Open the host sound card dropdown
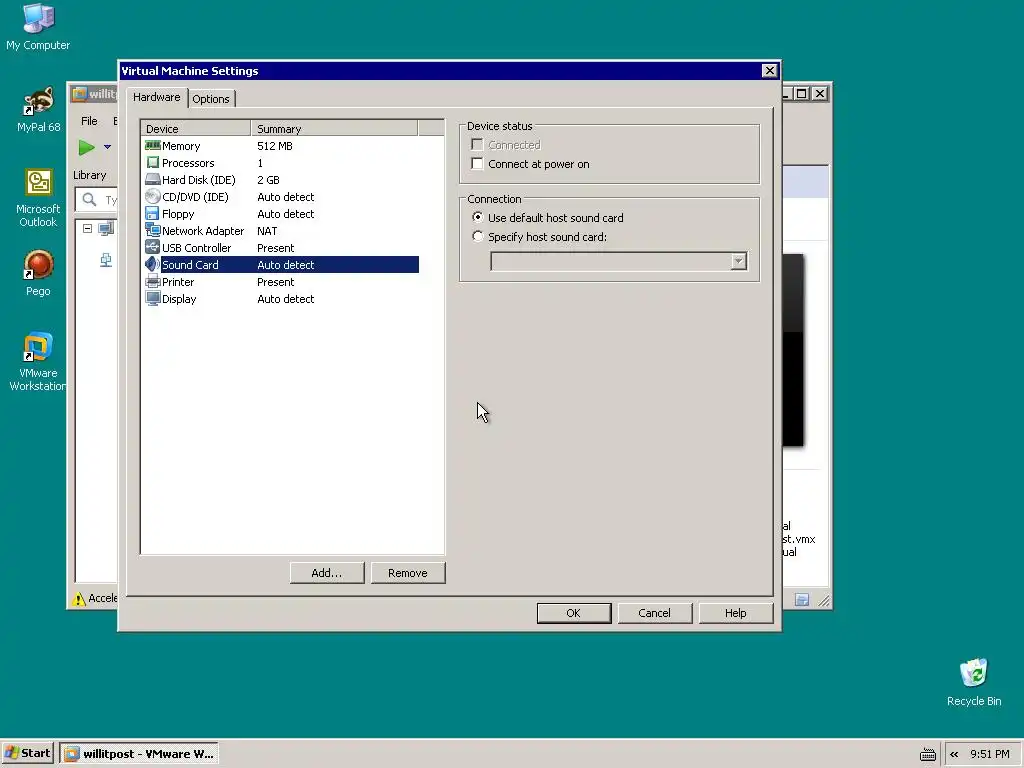 [x=739, y=261]
